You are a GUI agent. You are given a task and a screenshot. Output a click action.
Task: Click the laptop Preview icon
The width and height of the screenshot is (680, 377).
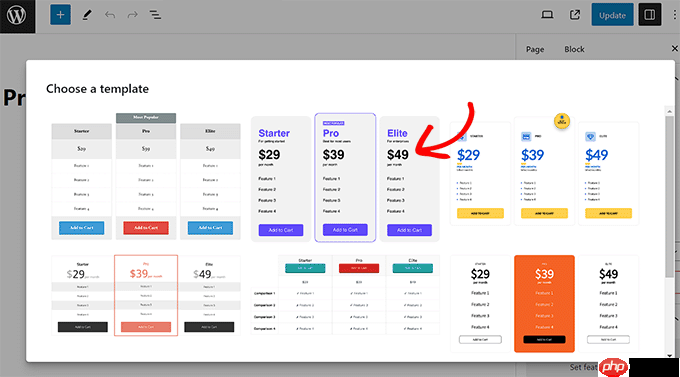547,15
